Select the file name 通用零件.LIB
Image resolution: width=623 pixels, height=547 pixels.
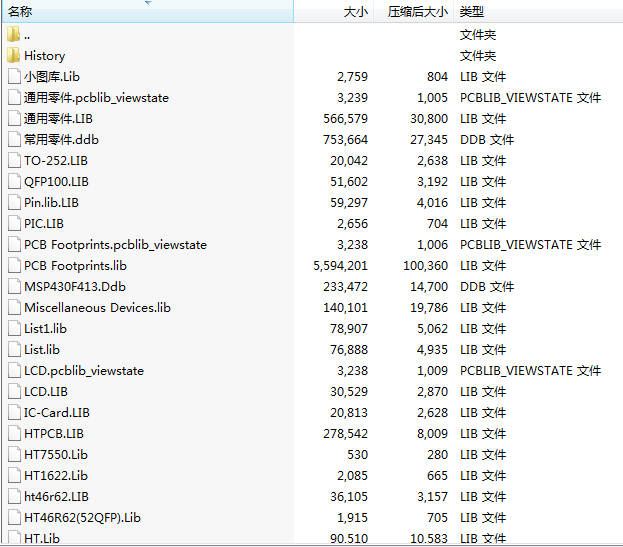point(58,118)
